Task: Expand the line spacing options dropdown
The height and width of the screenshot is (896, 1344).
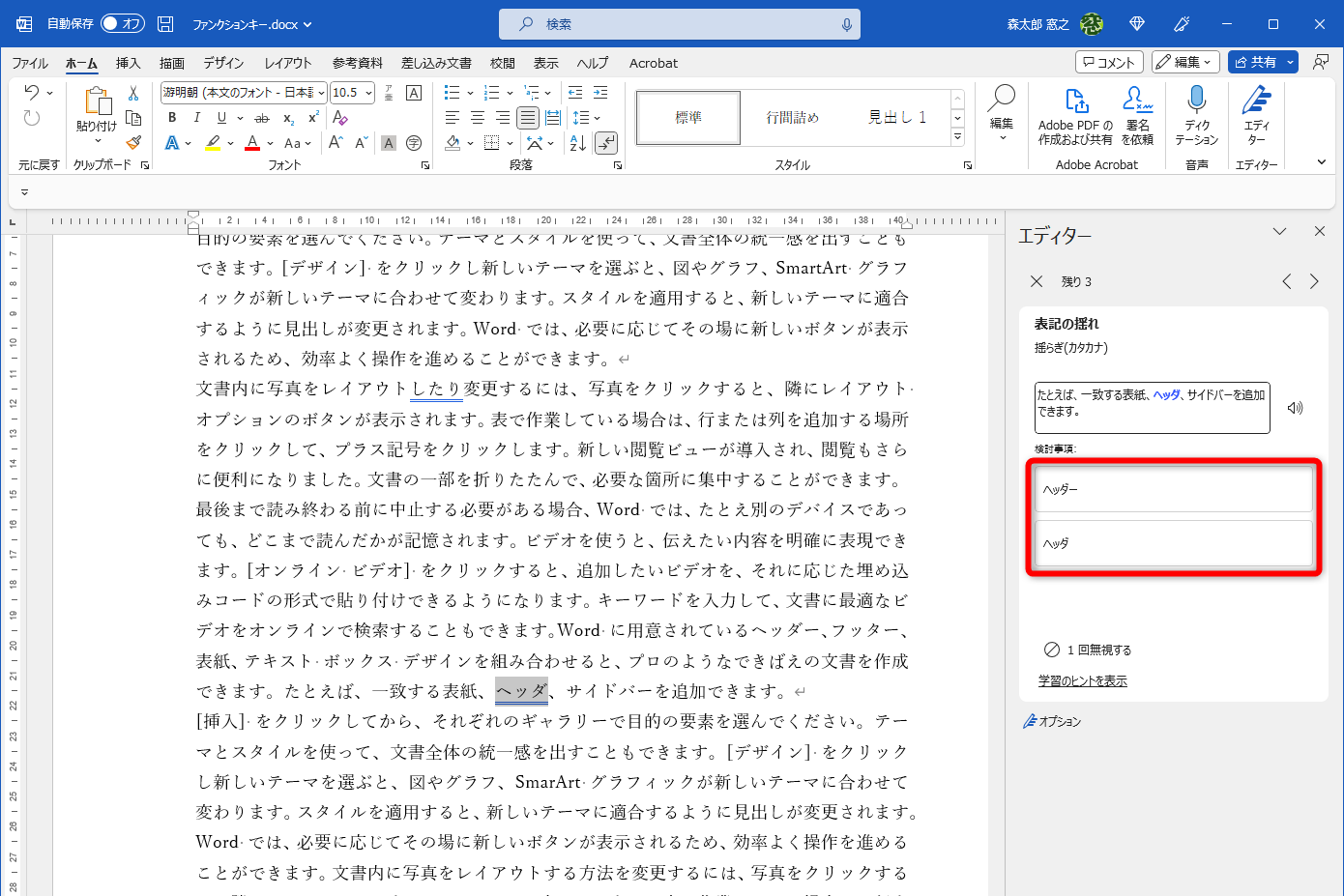Action: pos(597,117)
